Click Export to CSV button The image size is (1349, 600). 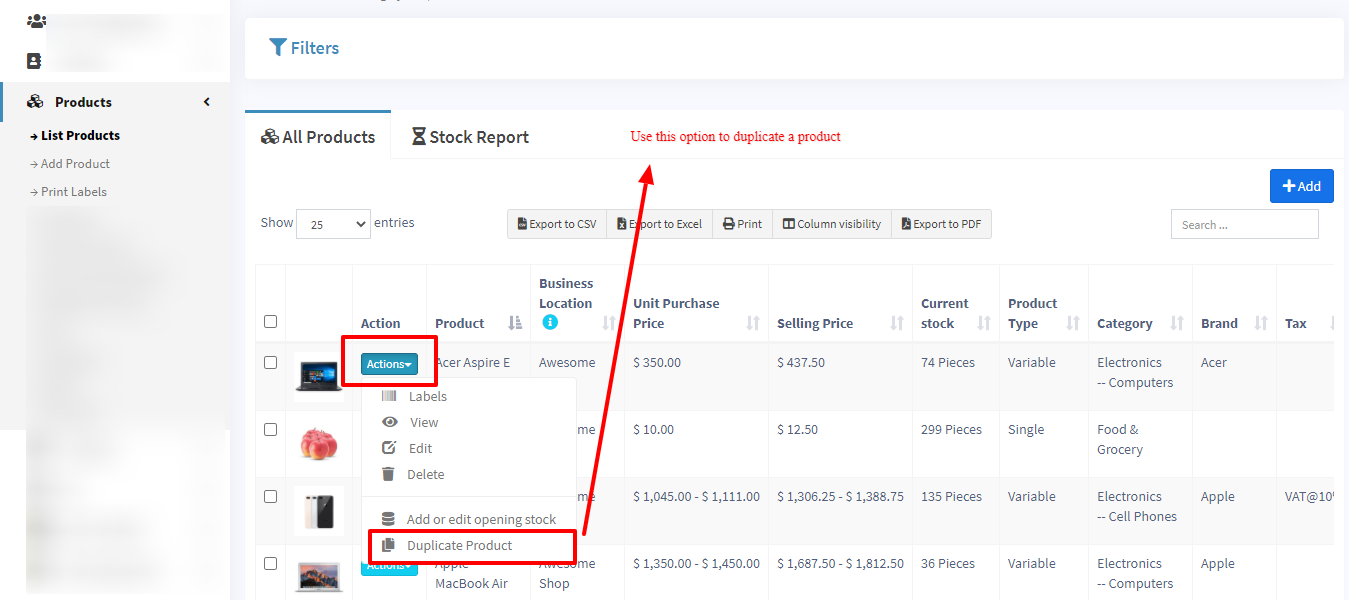[x=557, y=224]
